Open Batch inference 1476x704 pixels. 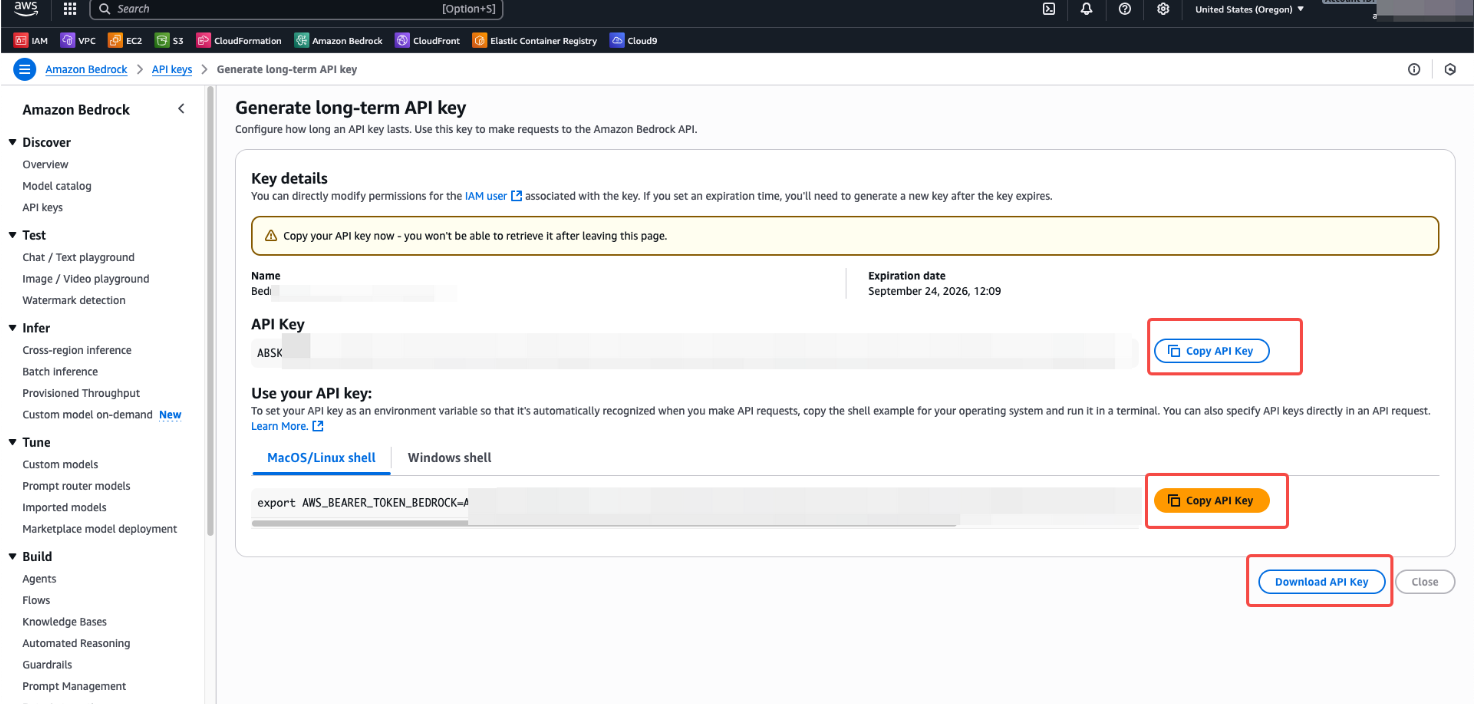point(60,372)
